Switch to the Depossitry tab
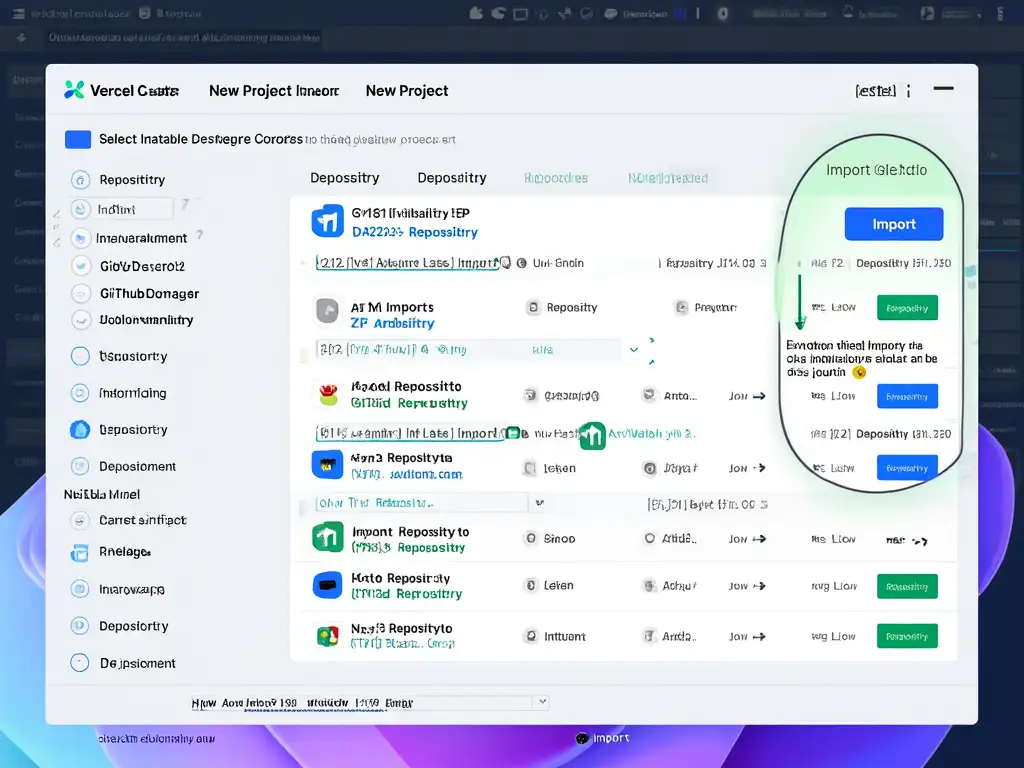The image size is (1024, 768). coord(345,178)
